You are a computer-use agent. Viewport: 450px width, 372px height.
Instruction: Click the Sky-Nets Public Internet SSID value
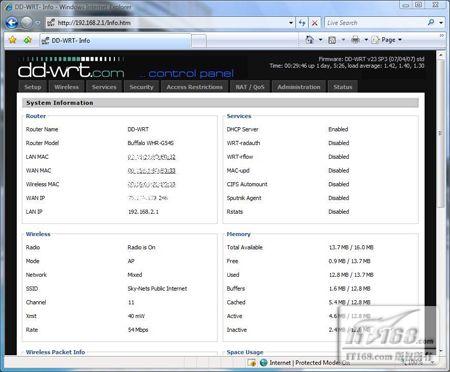157,289
